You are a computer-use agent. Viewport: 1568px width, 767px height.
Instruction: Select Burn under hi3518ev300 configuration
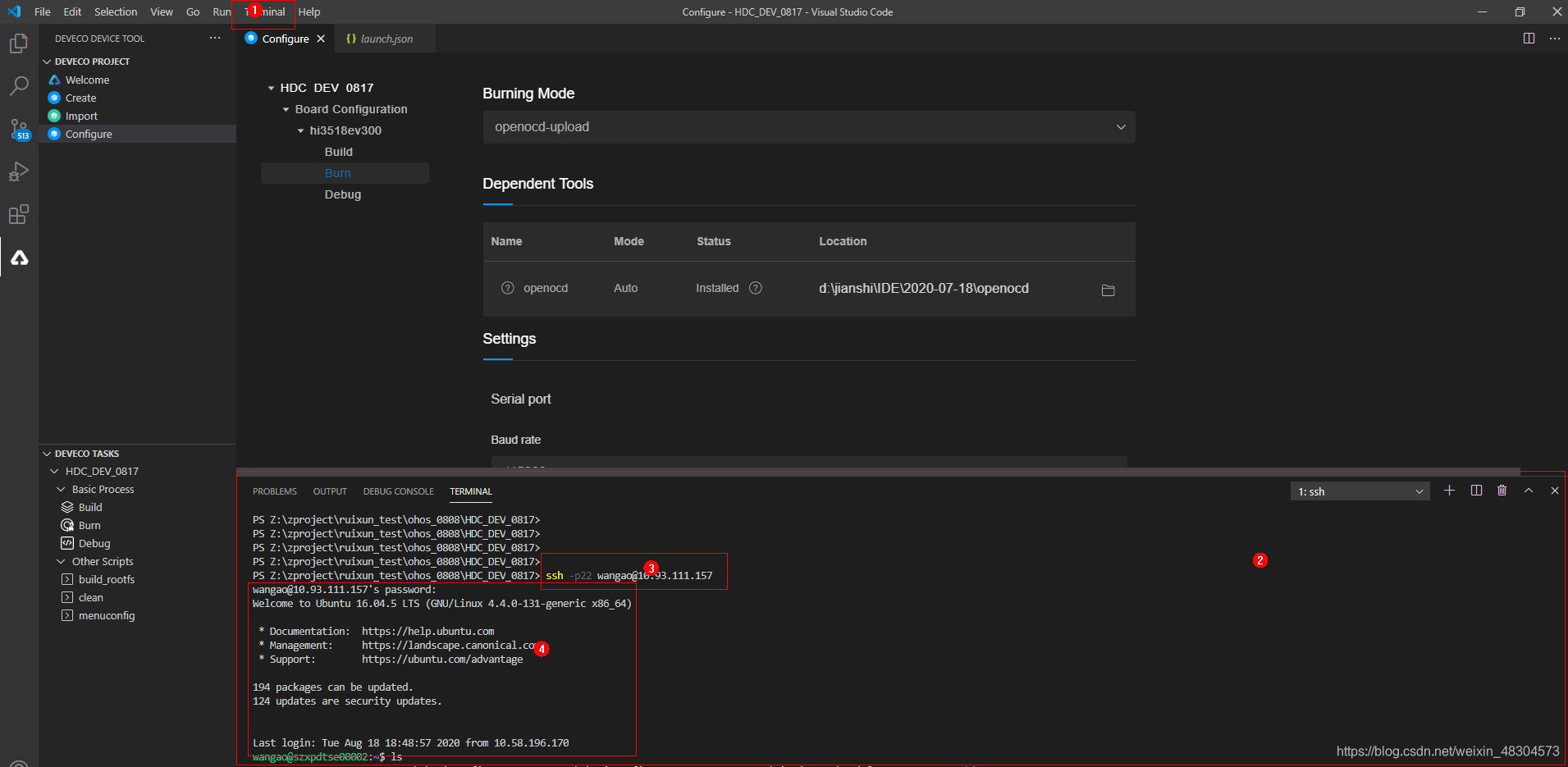pyautogui.click(x=338, y=173)
